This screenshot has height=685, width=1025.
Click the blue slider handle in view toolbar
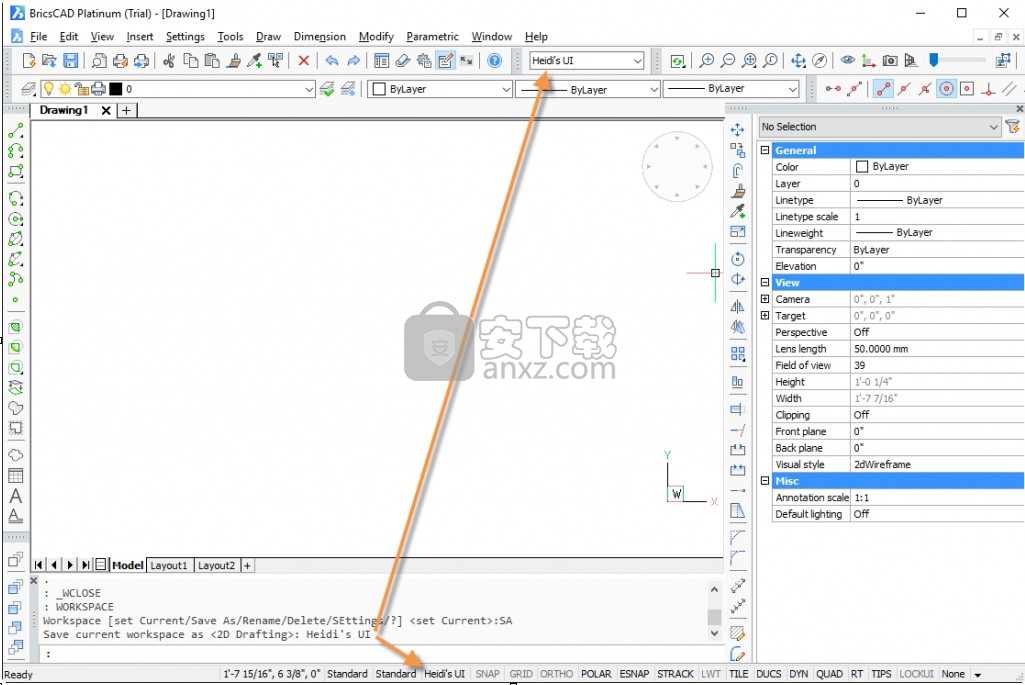pyautogui.click(x=933, y=60)
